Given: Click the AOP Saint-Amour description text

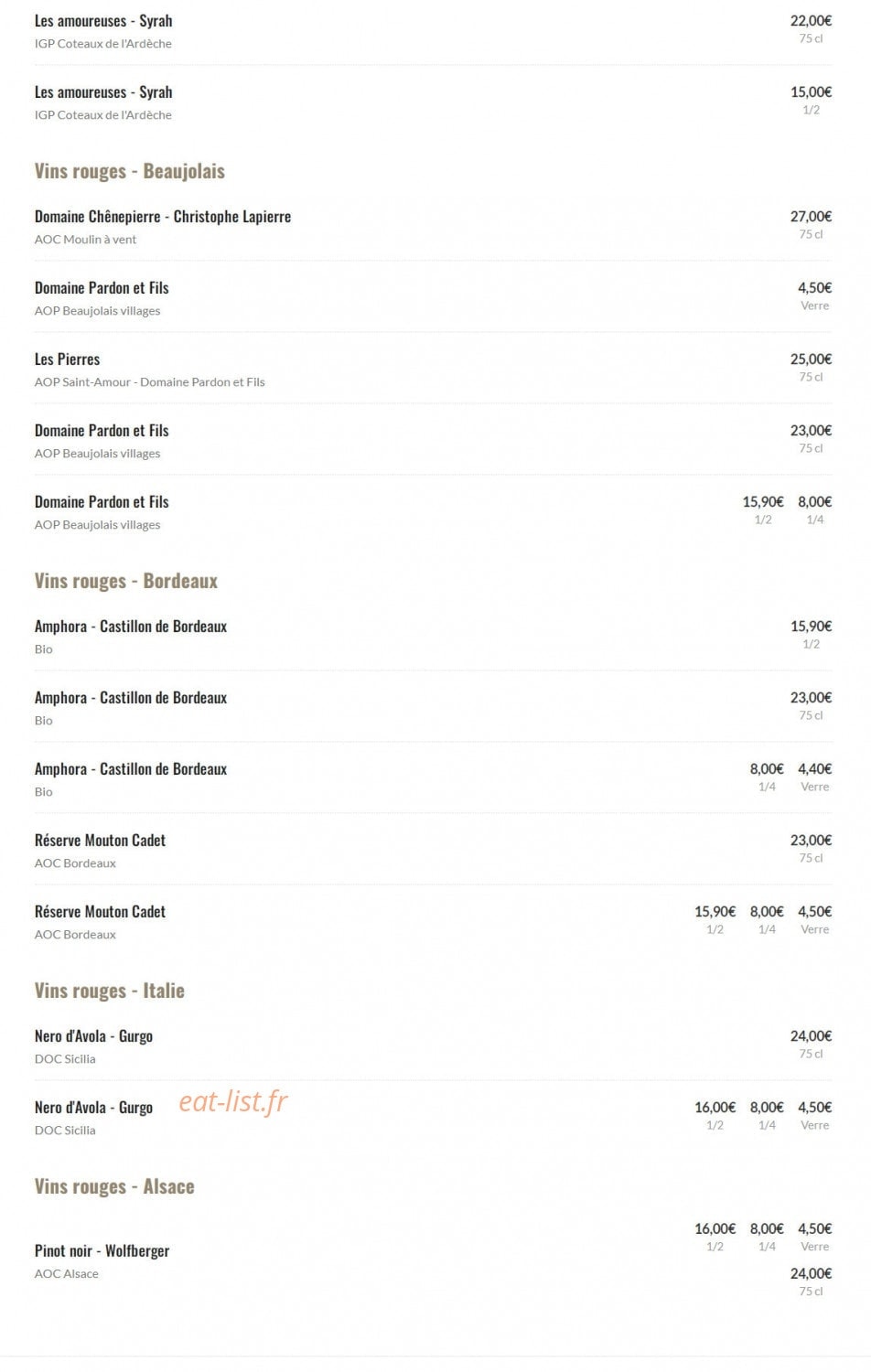Looking at the screenshot, I should [149, 382].
